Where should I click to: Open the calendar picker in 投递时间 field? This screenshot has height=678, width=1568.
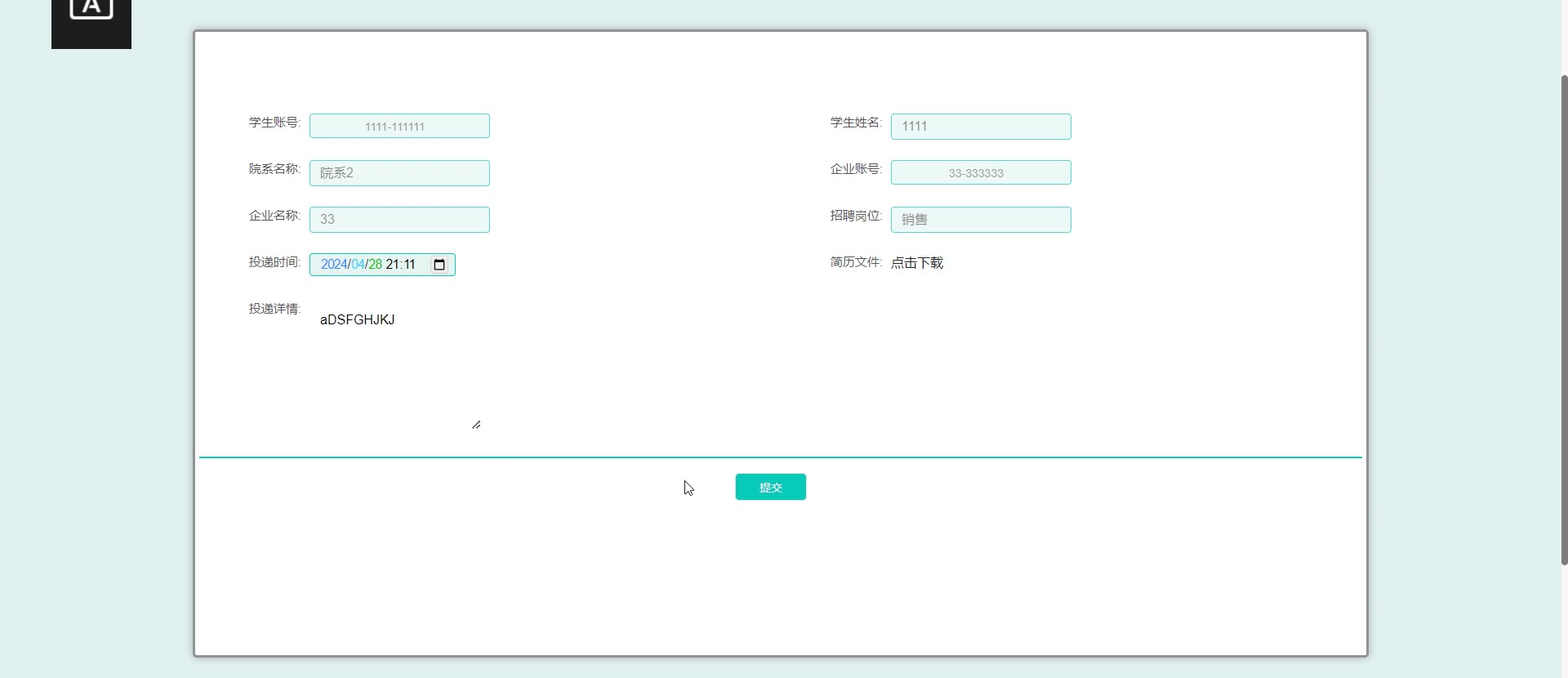[439, 265]
